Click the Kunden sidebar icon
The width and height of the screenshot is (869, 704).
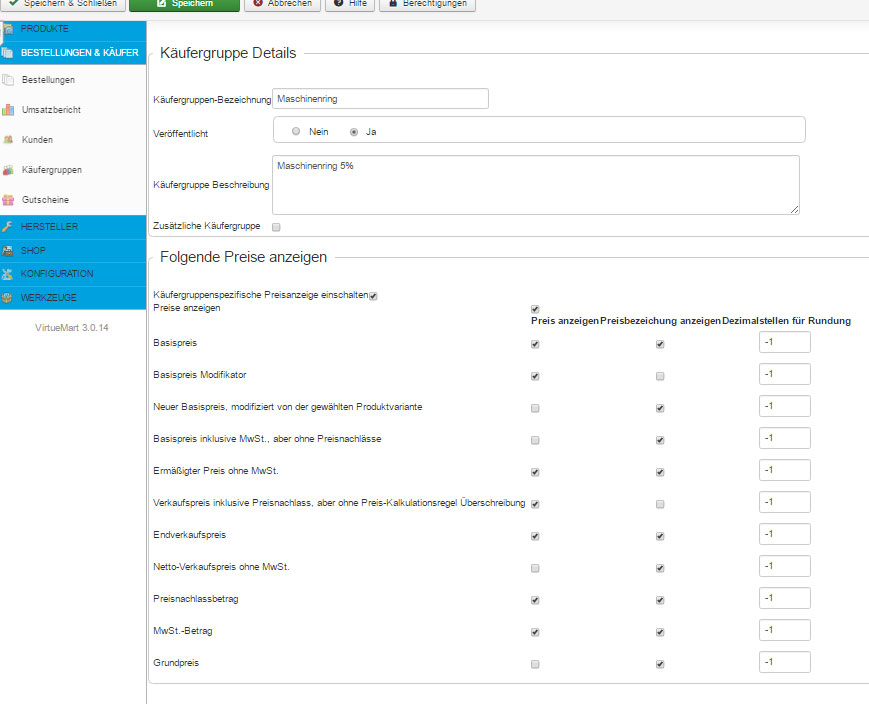click(x=8, y=140)
